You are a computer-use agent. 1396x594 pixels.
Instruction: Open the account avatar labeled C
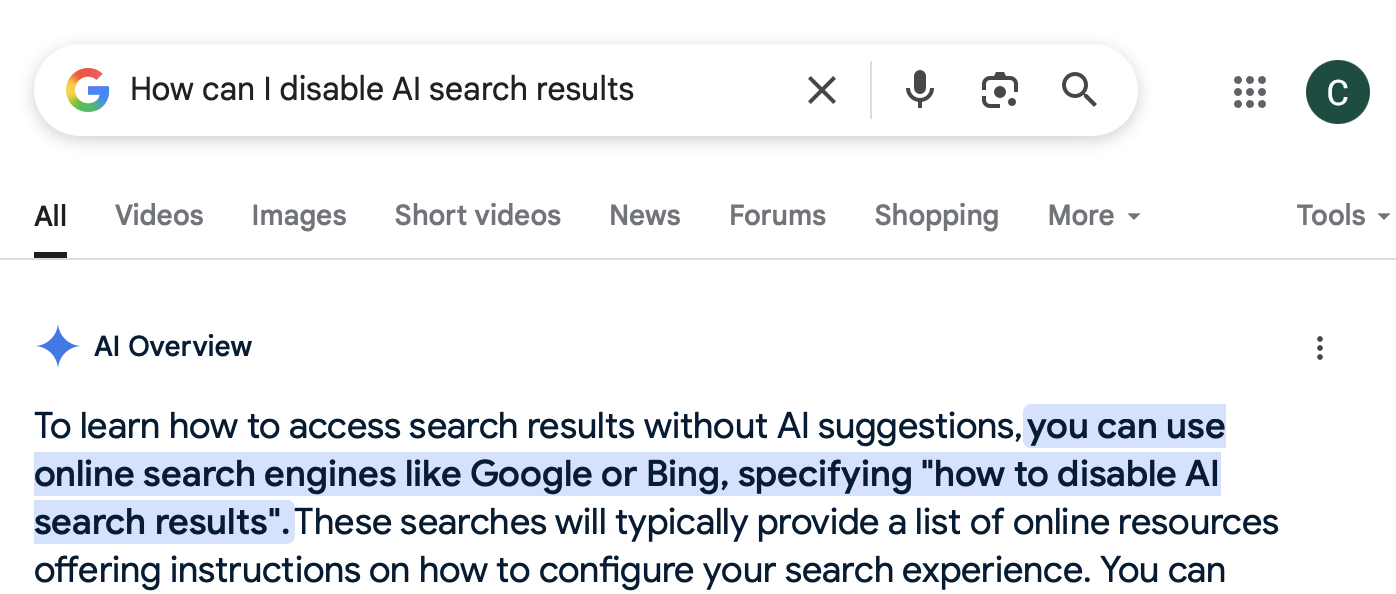1337,91
